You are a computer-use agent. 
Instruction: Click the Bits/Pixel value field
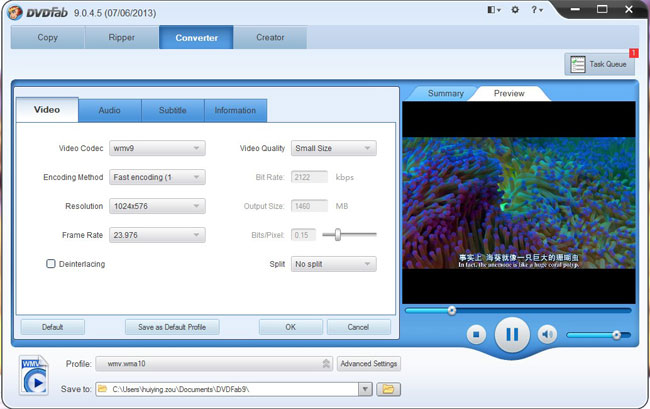click(303, 235)
